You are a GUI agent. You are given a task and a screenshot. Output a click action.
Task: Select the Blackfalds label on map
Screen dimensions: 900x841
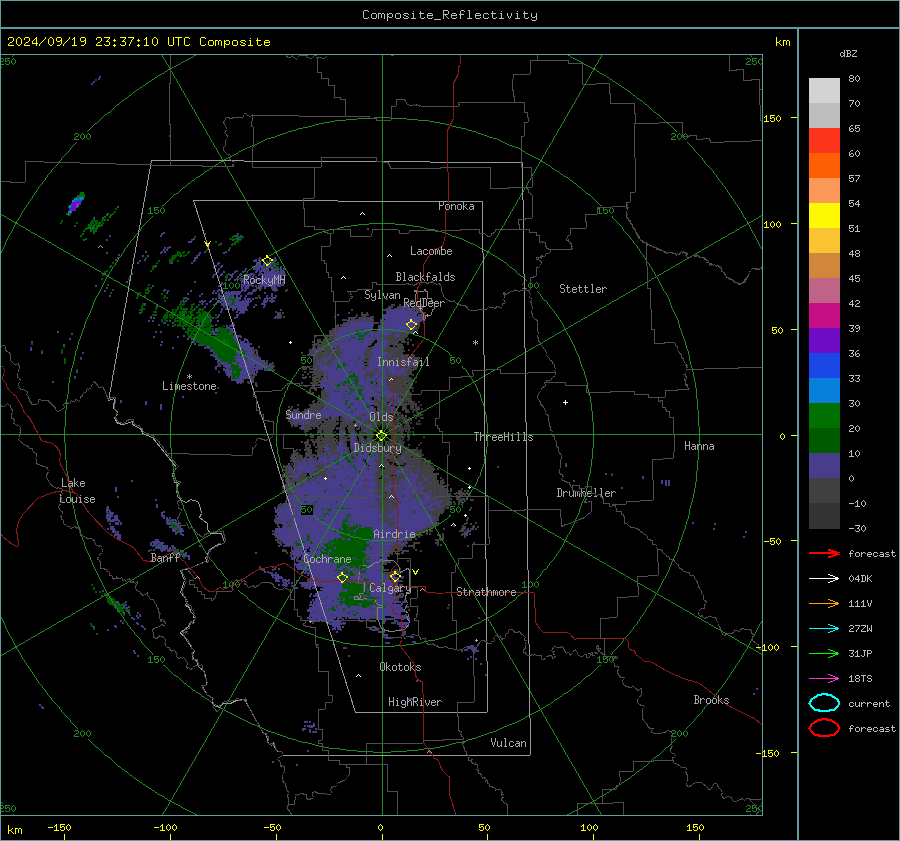tap(425, 277)
